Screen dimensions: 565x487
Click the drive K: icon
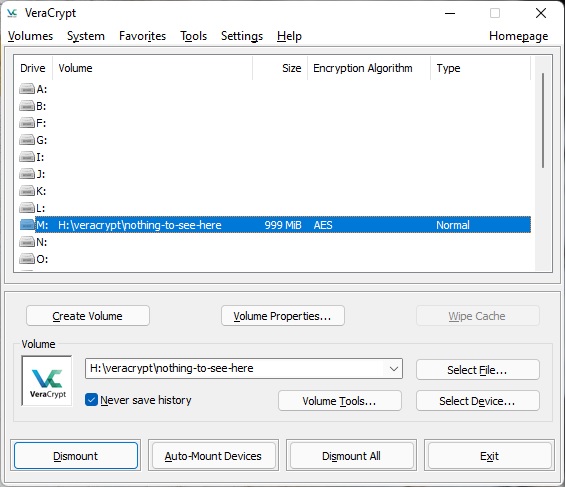(x=27, y=191)
